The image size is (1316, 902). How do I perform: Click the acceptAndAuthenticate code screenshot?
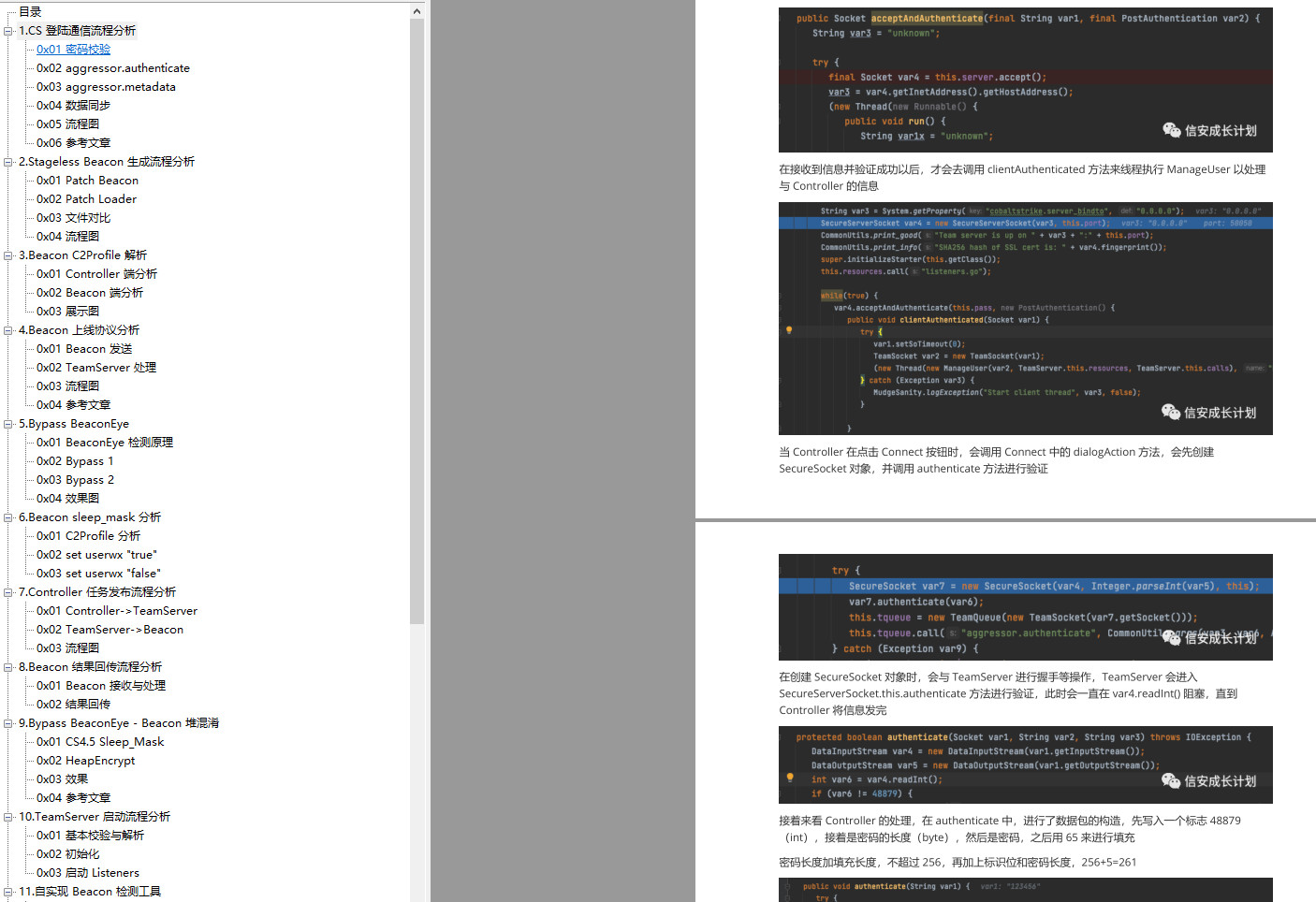click(1025, 80)
